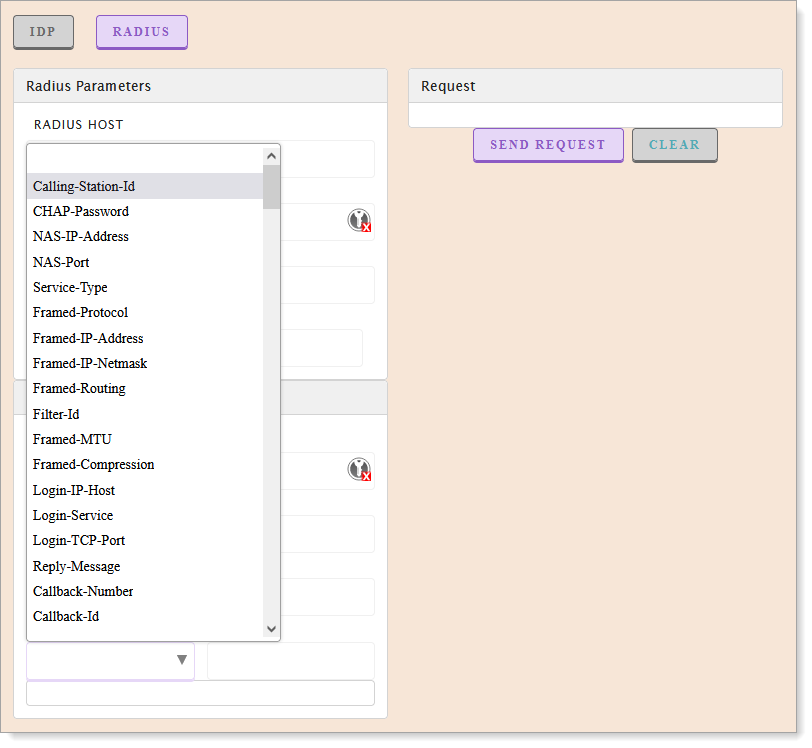Switch to the RADIUS tab
This screenshot has width=812, height=748.
click(x=141, y=32)
